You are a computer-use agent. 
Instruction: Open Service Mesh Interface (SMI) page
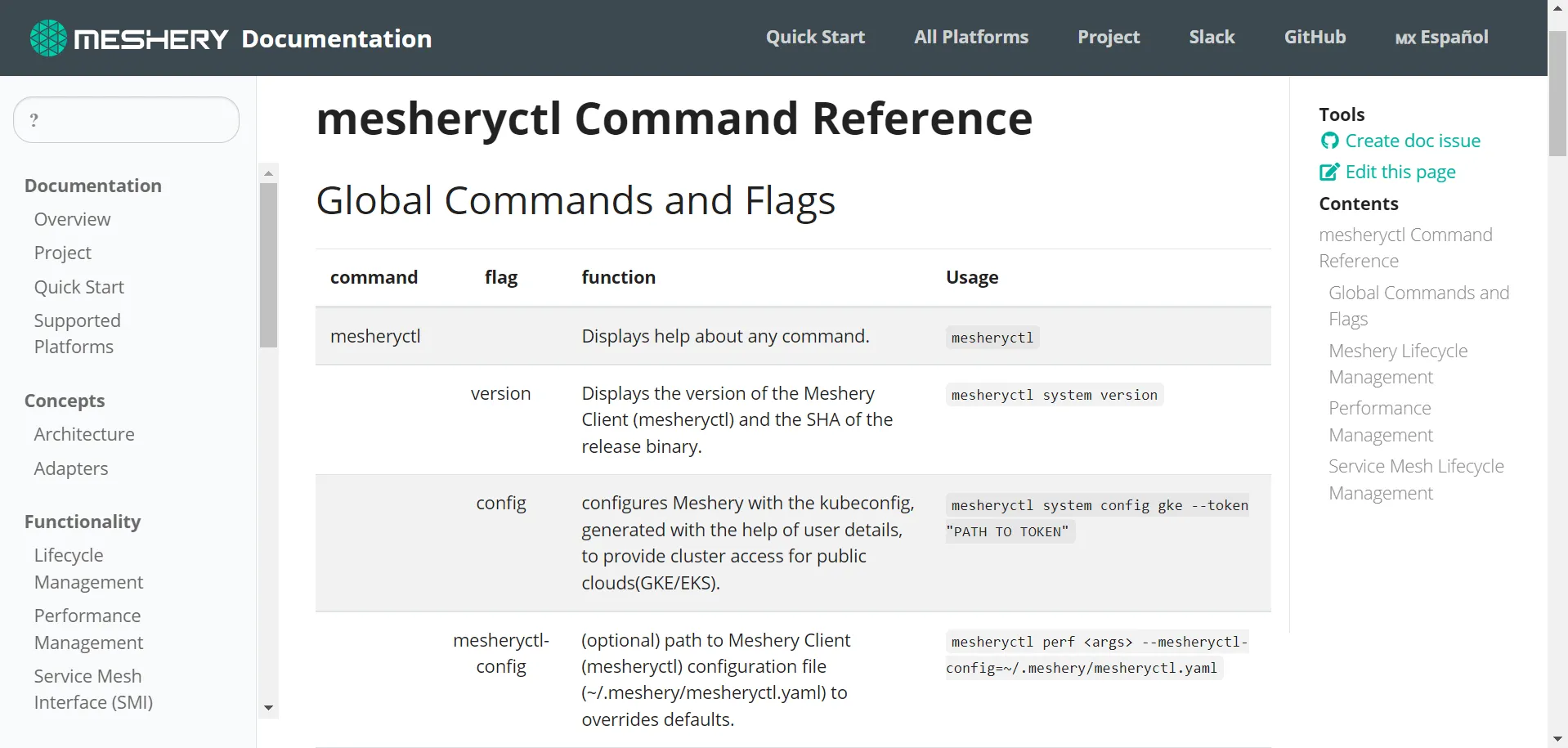[93, 689]
